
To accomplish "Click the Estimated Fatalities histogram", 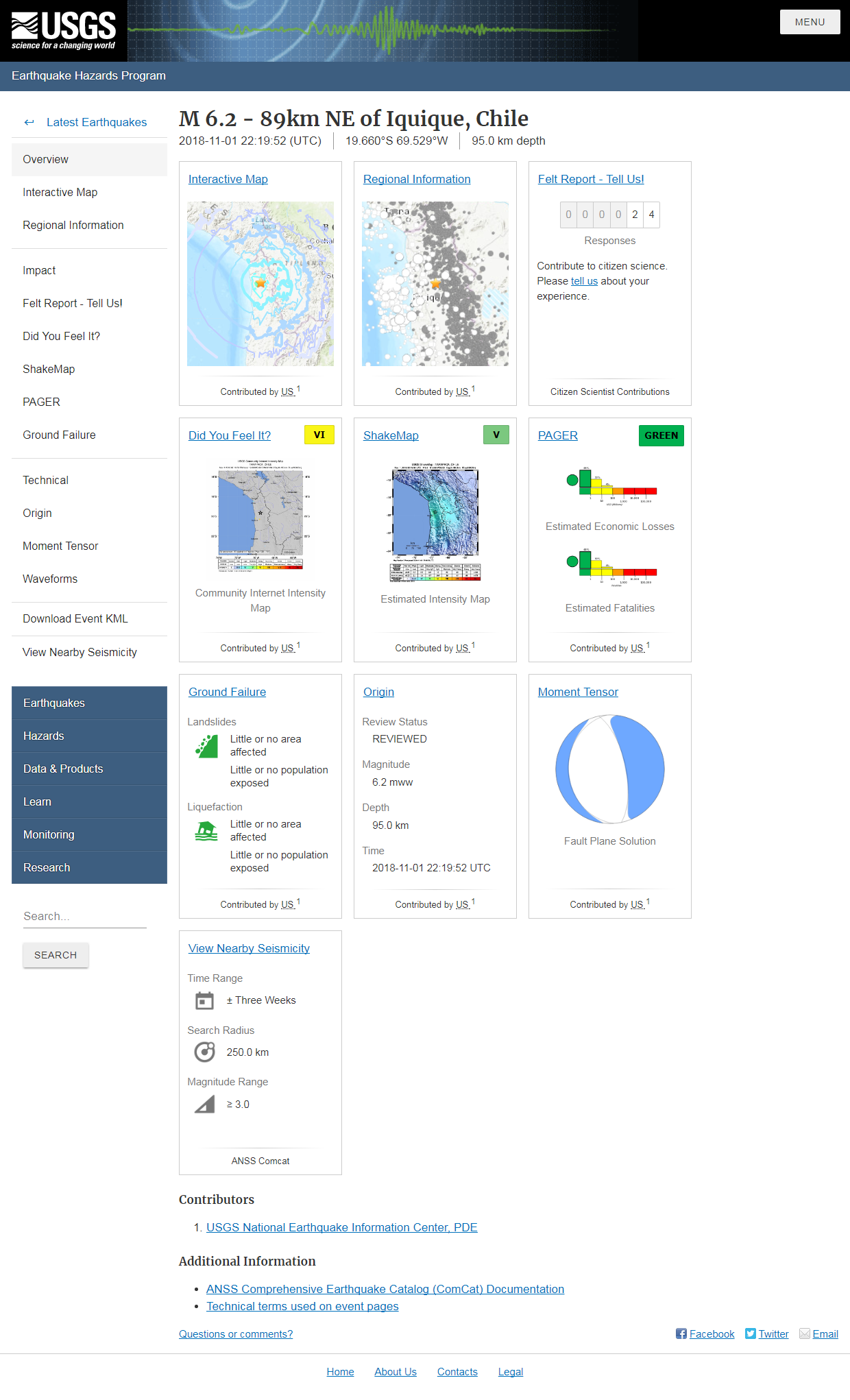I will pyautogui.click(x=610, y=567).
